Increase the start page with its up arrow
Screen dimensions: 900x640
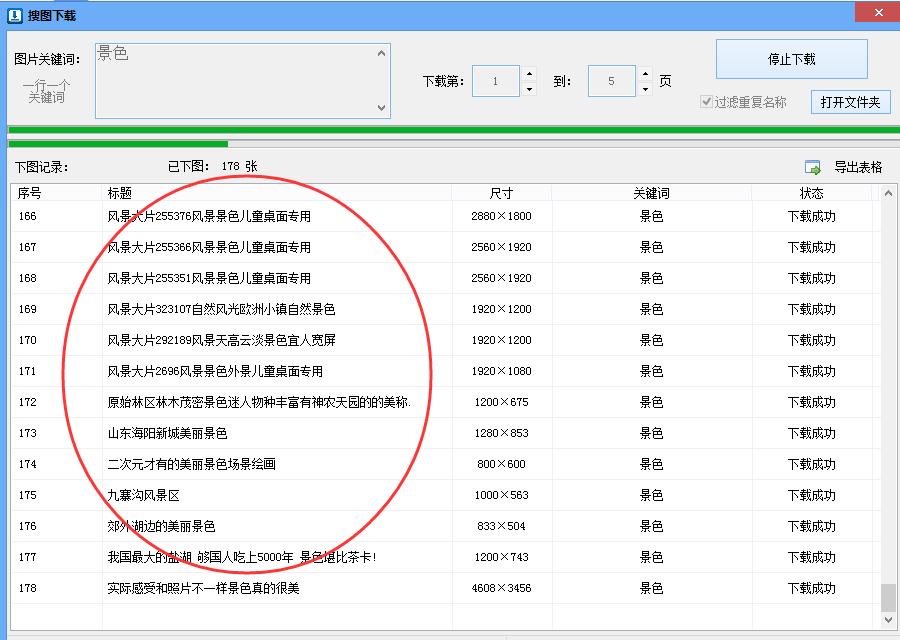pyautogui.click(x=529, y=74)
